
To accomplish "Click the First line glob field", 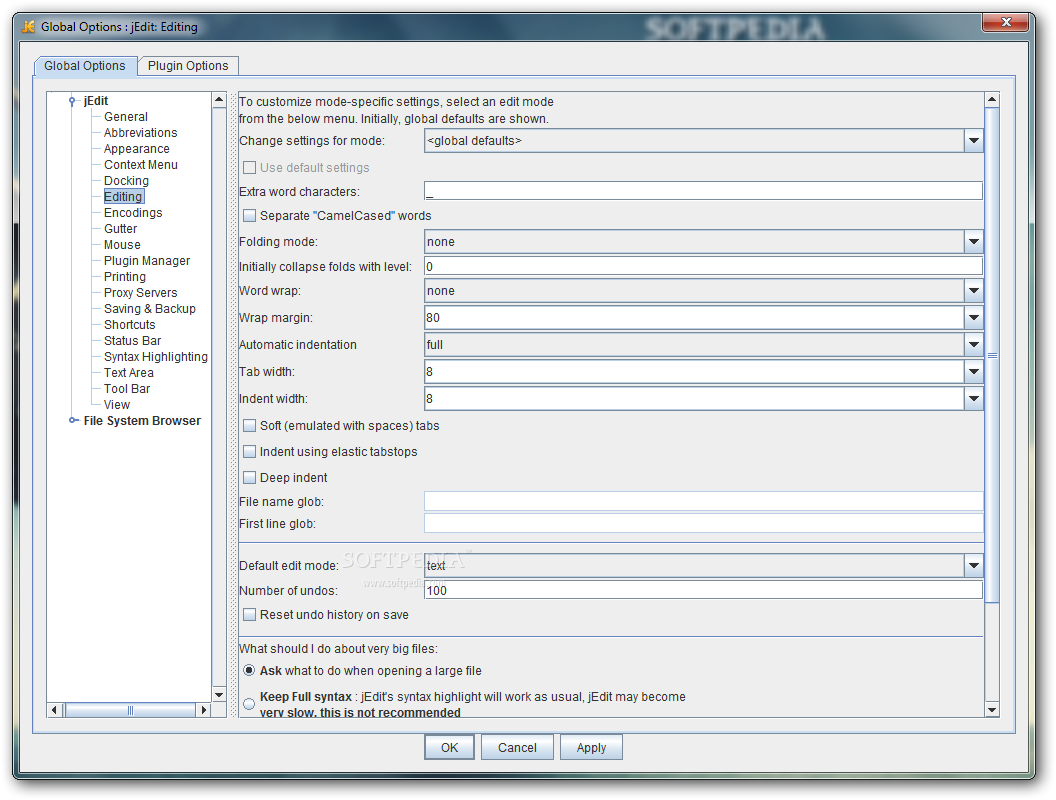I will [x=703, y=523].
